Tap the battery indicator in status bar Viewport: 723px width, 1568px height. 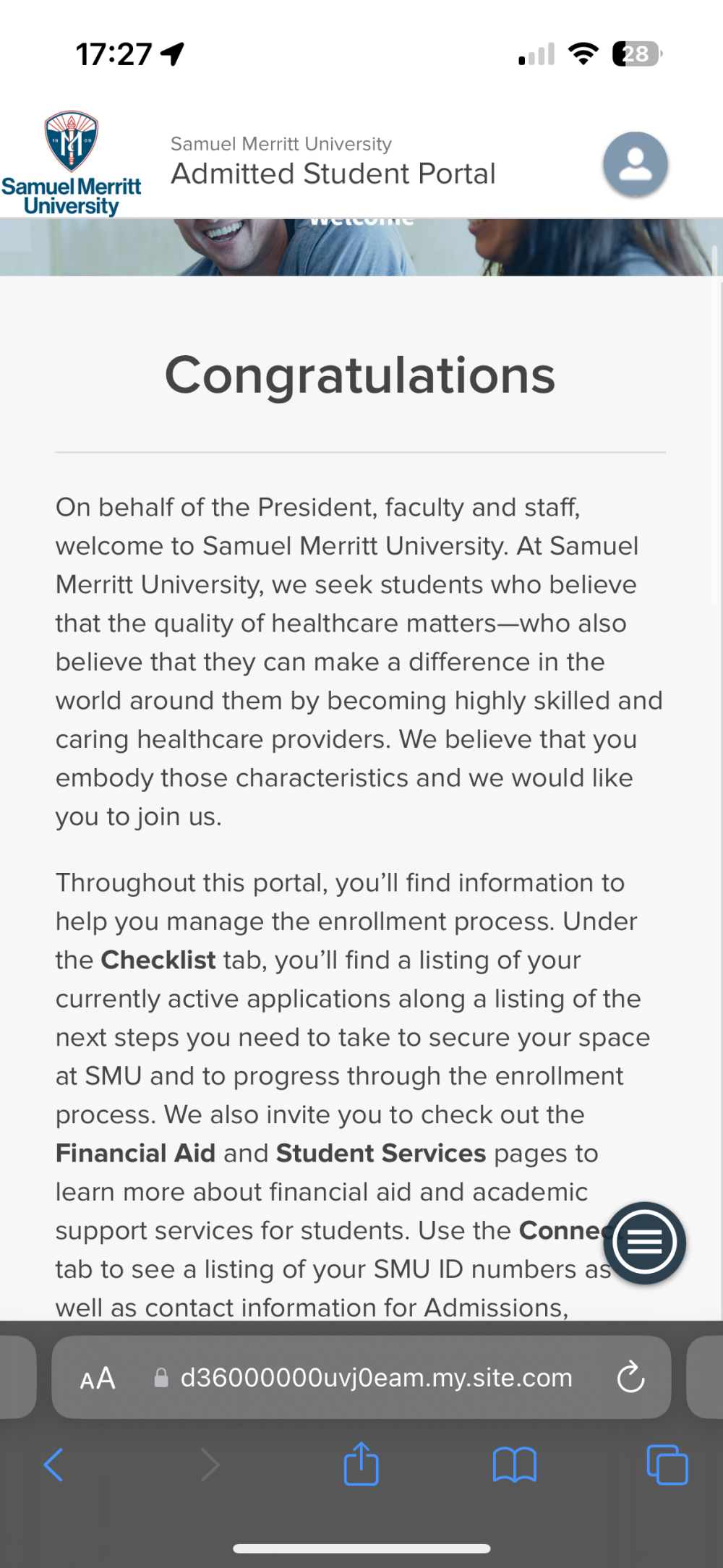point(637,54)
